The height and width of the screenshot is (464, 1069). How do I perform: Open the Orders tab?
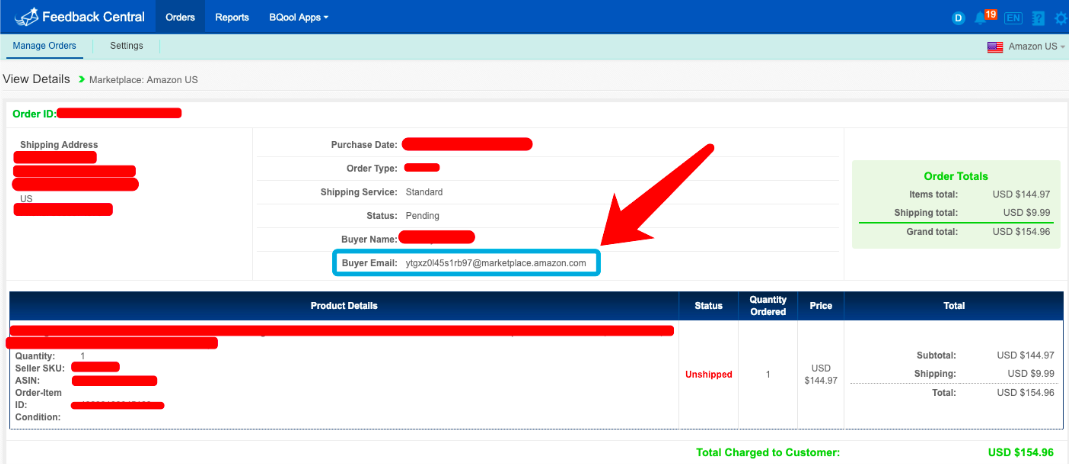click(x=180, y=17)
